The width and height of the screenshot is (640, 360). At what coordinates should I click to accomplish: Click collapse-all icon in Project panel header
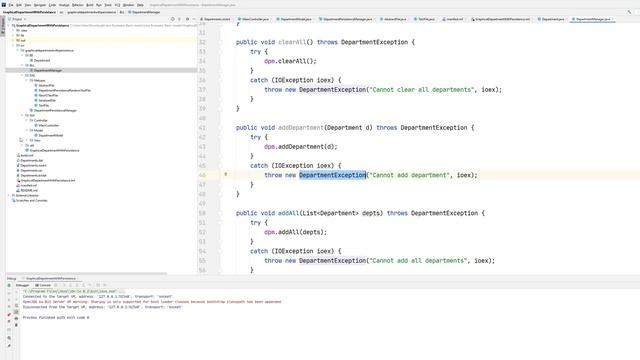(x=179, y=19)
